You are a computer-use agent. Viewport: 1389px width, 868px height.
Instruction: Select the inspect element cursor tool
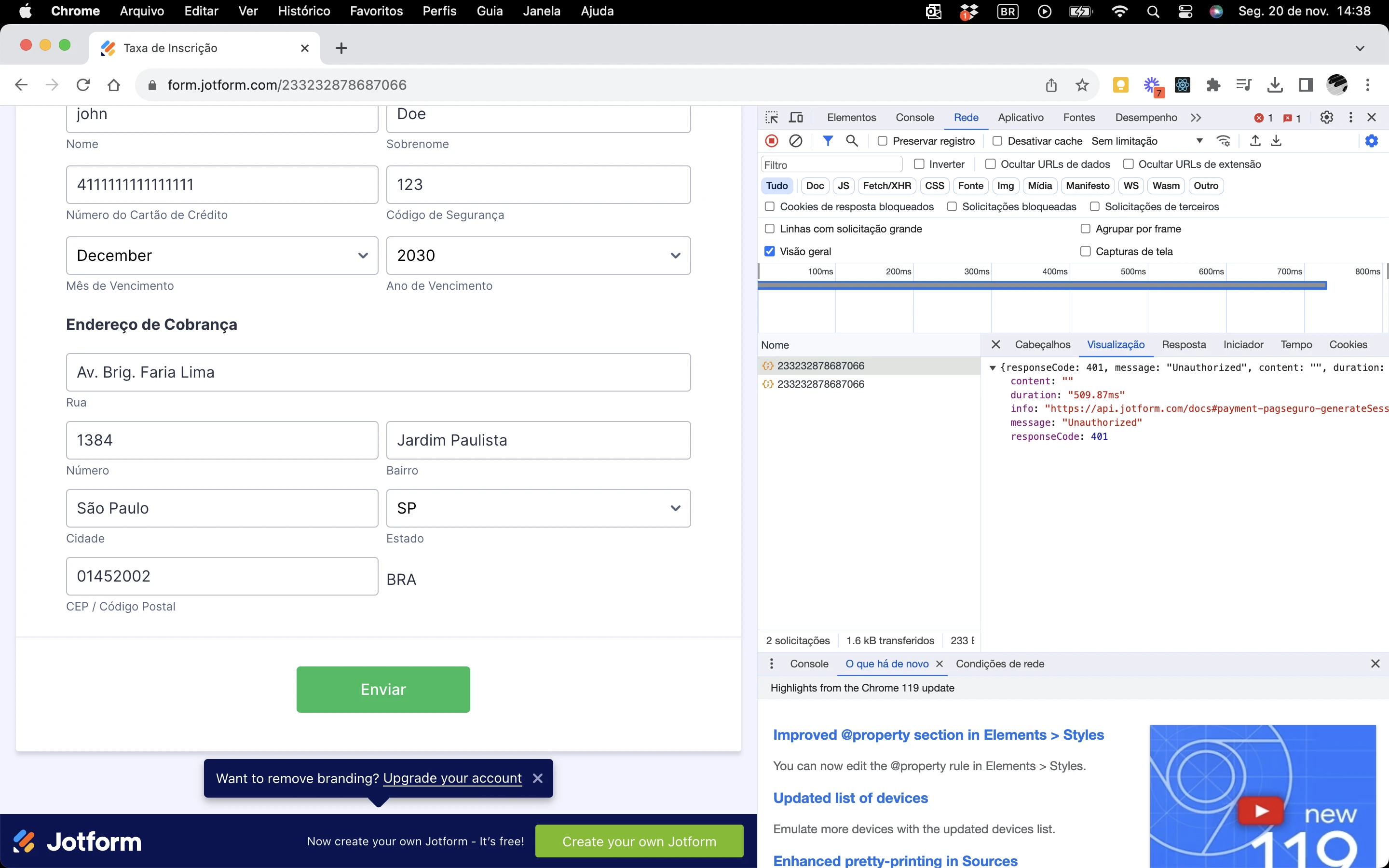tap(771, 117)
